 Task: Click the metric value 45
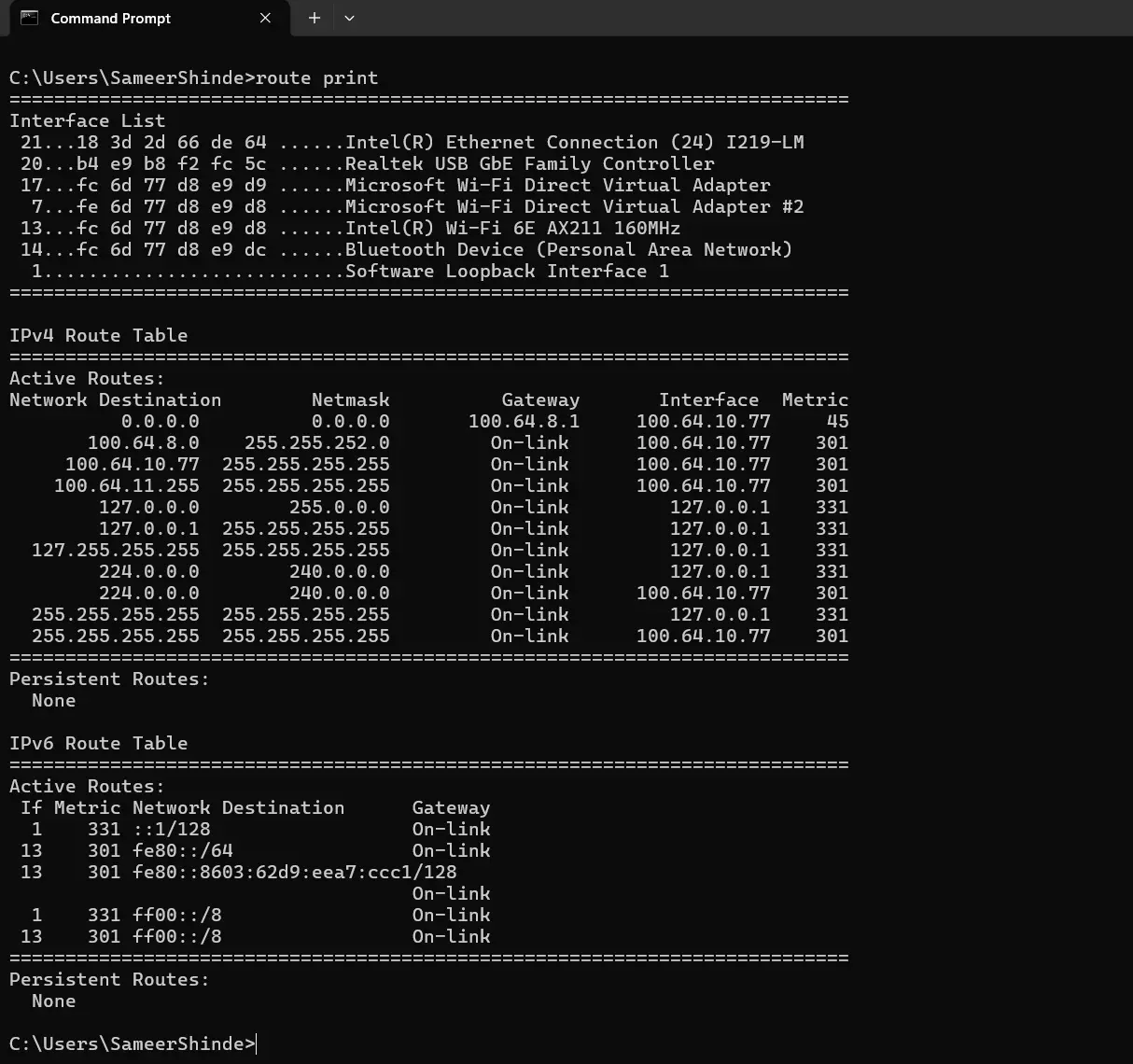click(837, 421)
